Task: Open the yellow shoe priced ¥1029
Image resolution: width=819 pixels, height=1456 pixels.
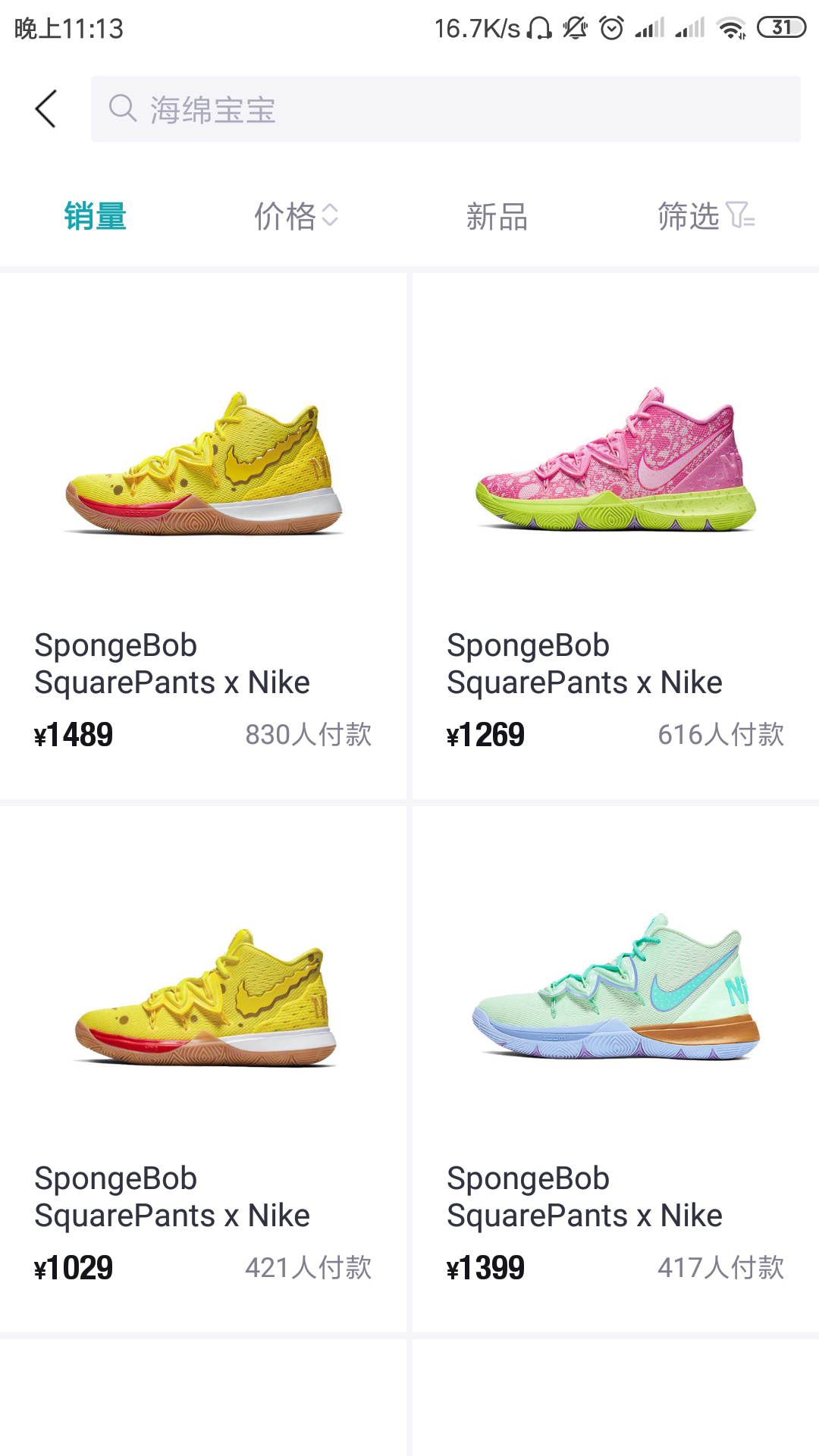Action: (203, 1069)
